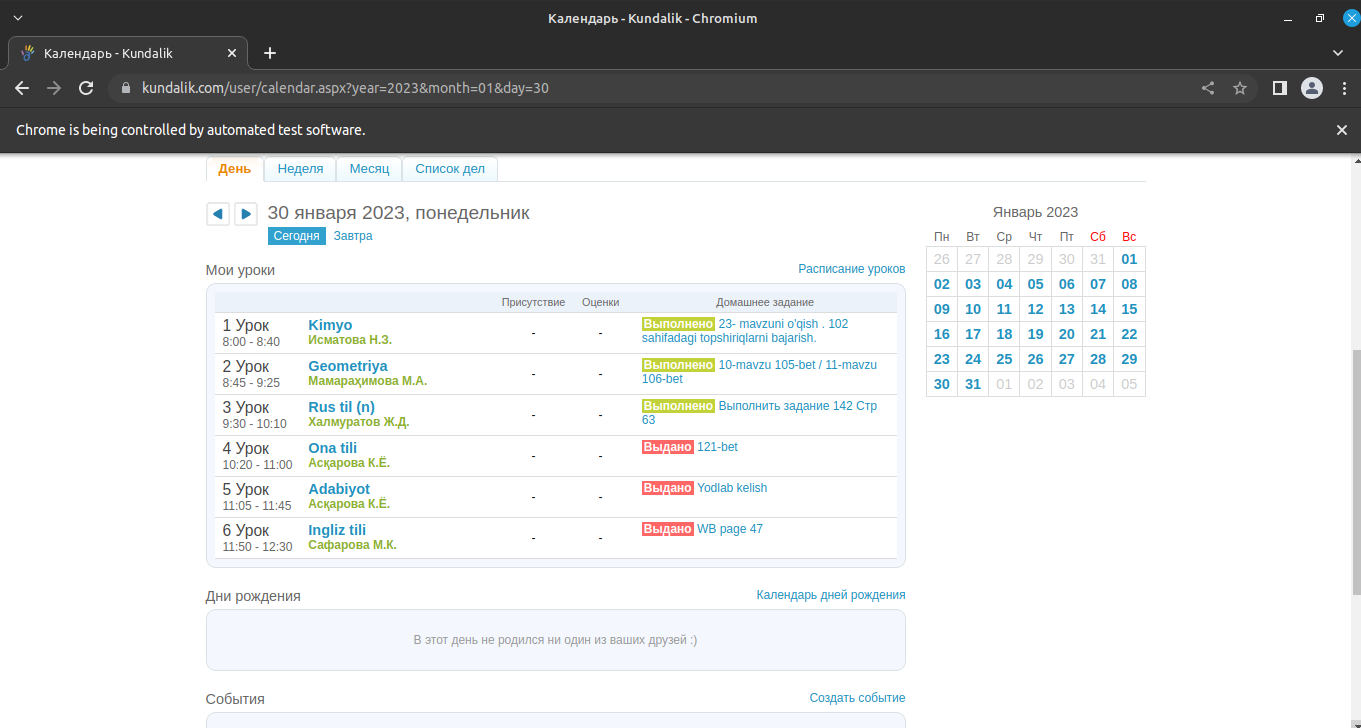Open Geometriya lesson
1361x728 pixels.
click(348, 366)
